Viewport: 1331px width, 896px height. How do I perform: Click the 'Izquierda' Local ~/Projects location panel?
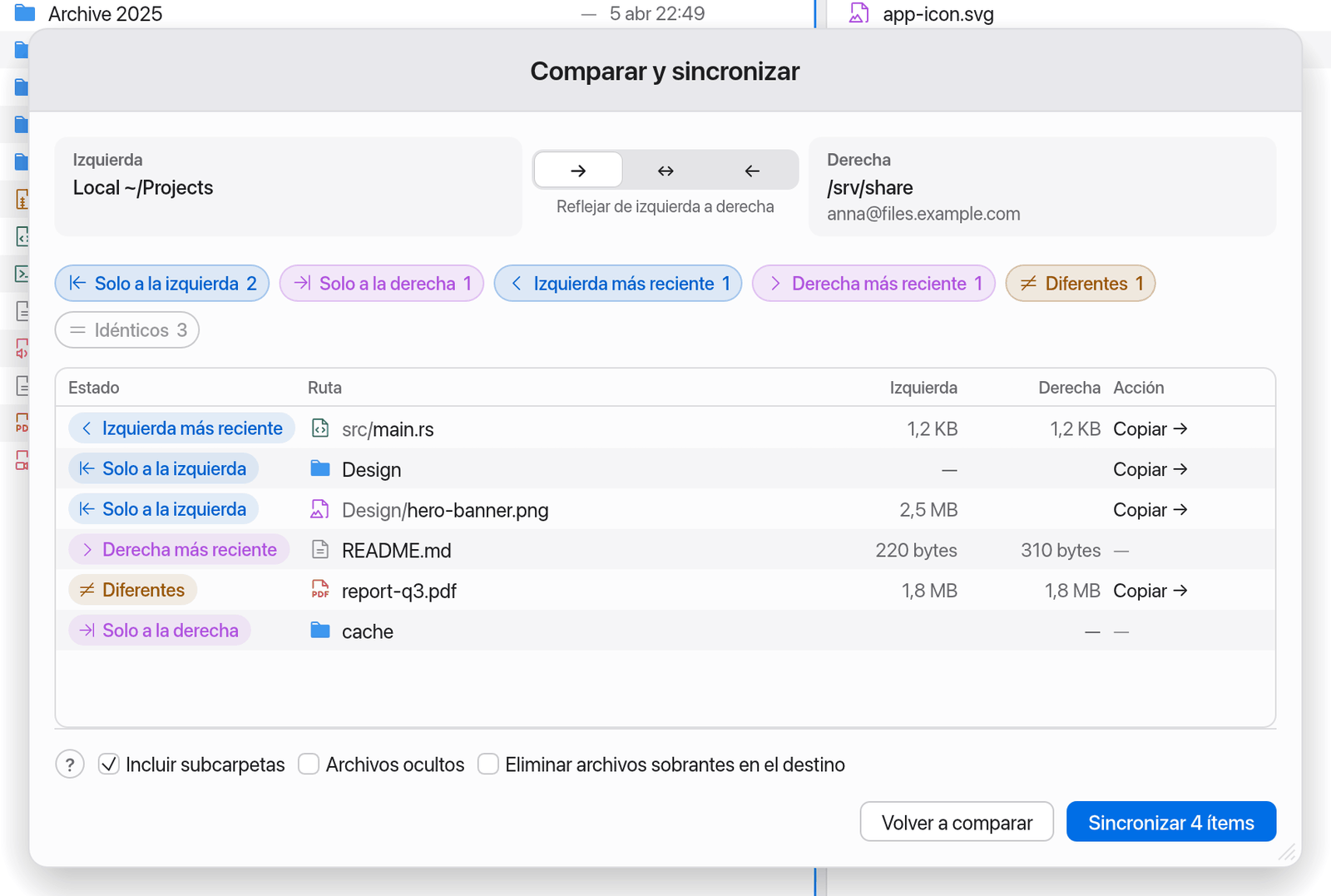289,186
